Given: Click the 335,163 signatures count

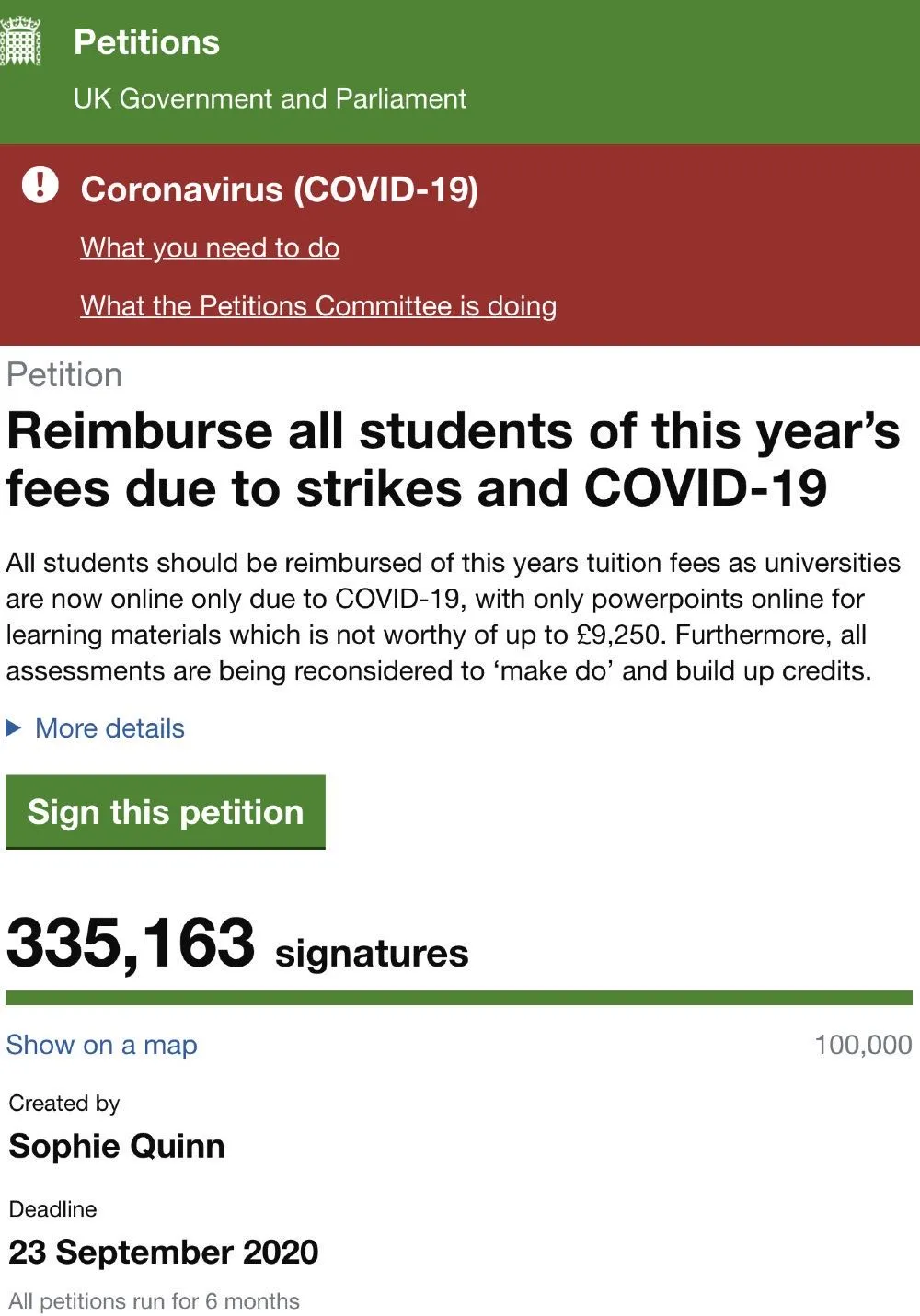Looking at the screenshot, I should click(237, 944).
